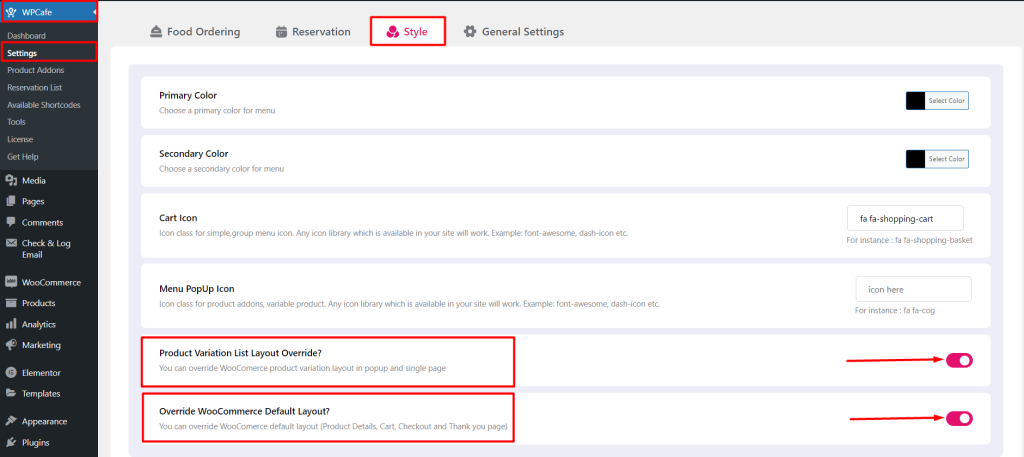This screenshot has height=457, width=1024.
Task: Click the Marketing megaphone icon
Action: coord(11,345)
